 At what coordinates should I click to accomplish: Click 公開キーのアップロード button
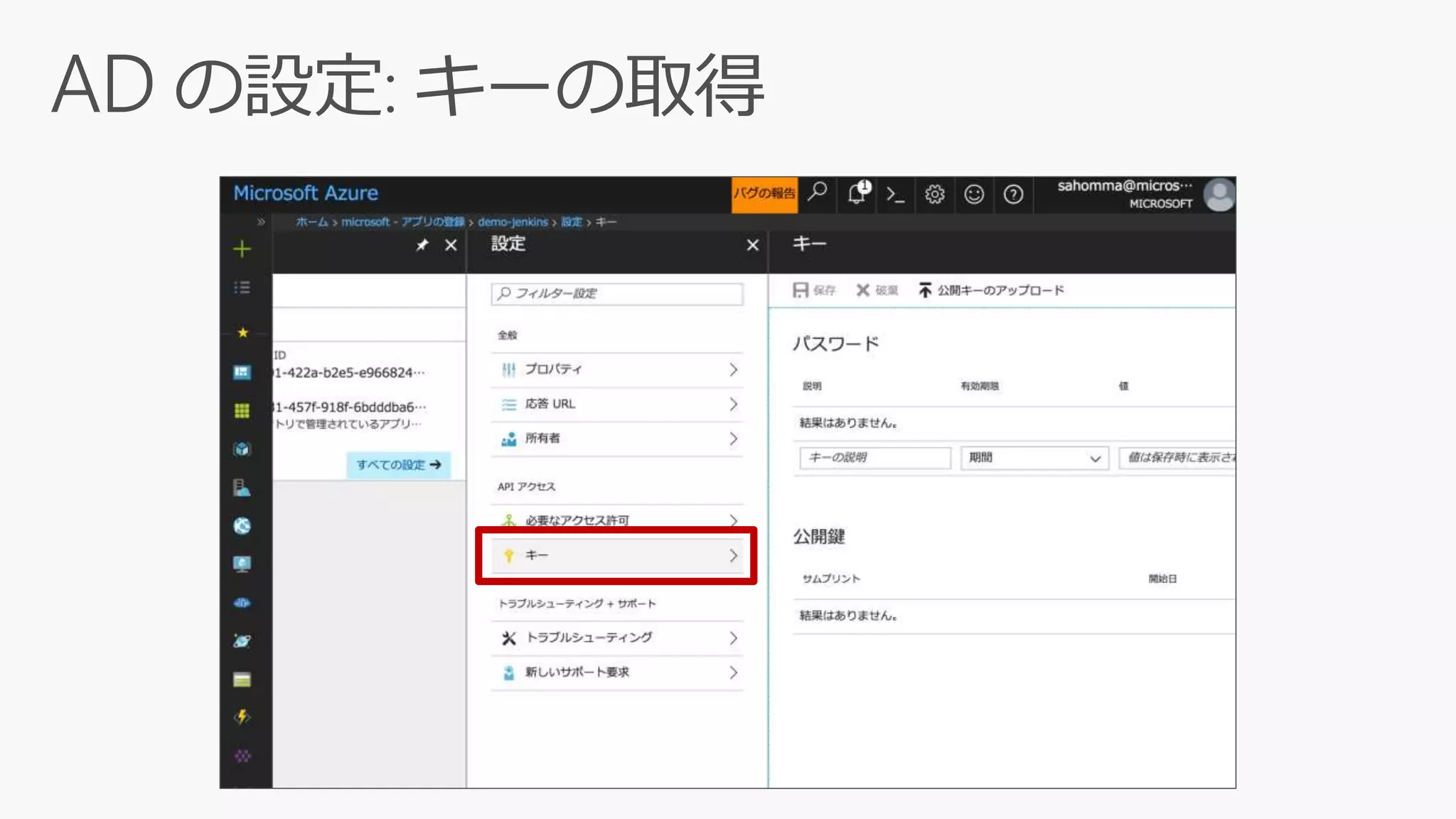[991, 291]
